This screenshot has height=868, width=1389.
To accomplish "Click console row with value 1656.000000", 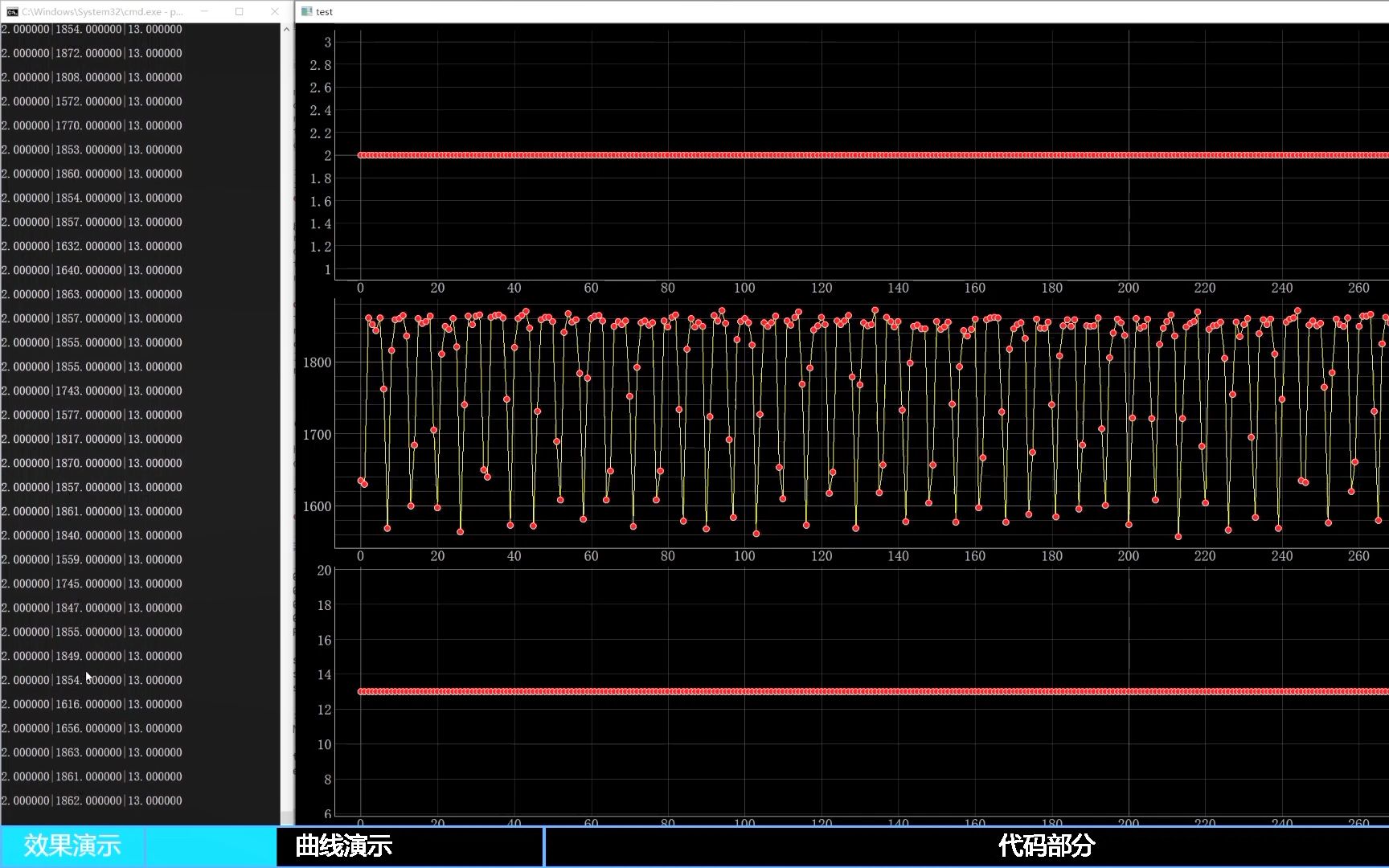I will point(92,728).
